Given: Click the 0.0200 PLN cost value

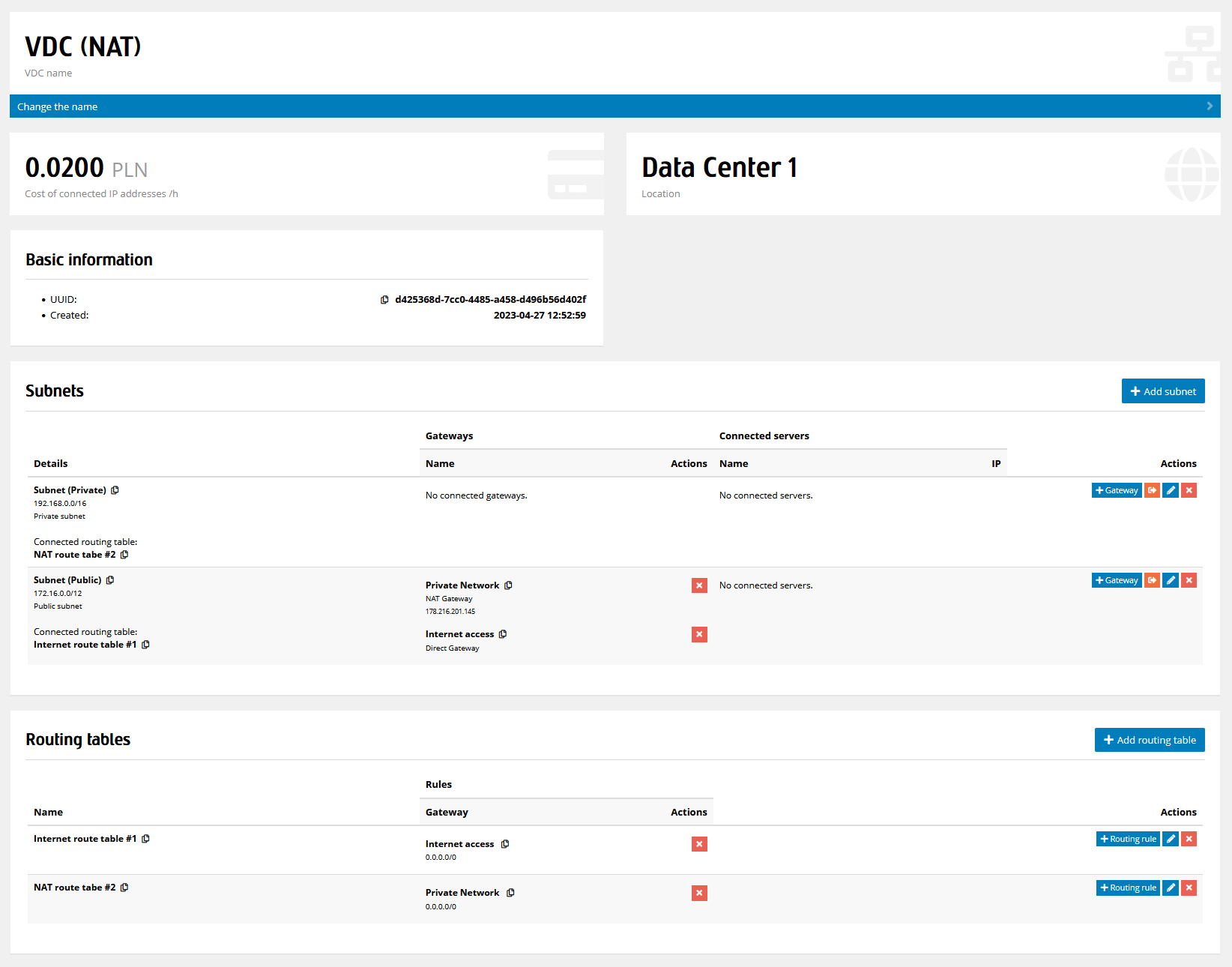Looking at the screenshot, I should click(86, 168).
